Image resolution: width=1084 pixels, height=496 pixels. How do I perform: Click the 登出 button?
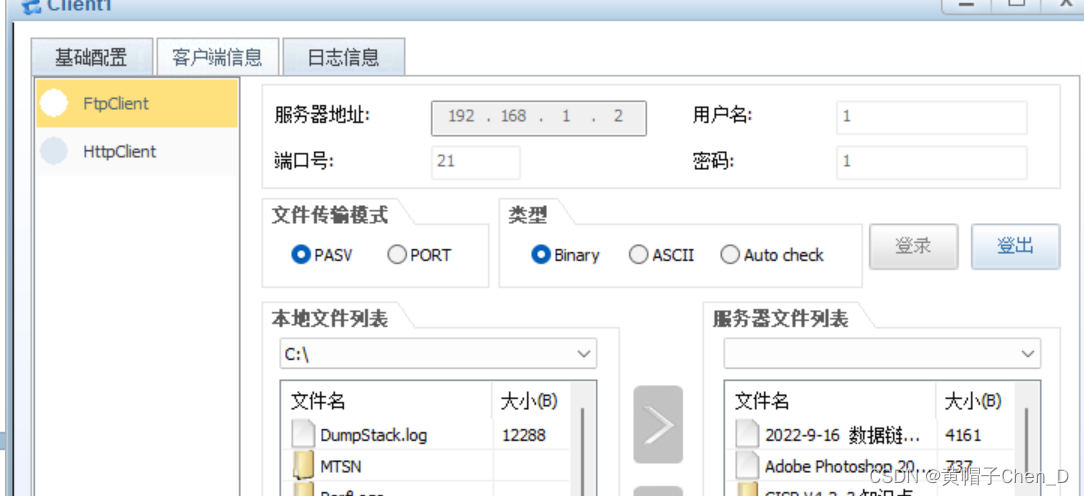[1015, 246]
